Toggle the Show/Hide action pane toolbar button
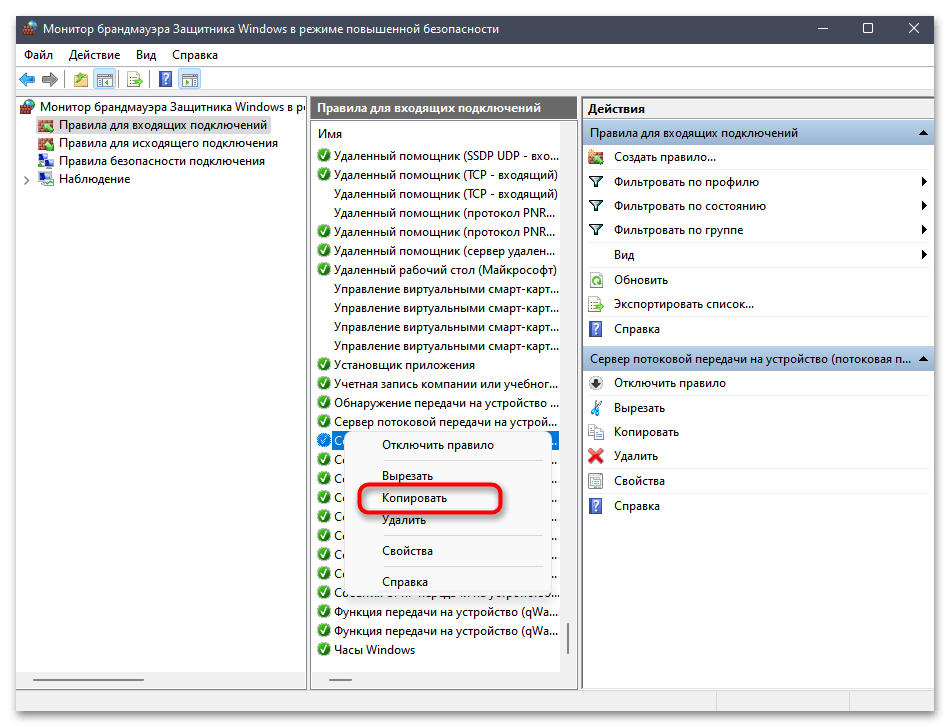Viewport: 950px width, 727px height. pyautogui.click(x=190, y=80)
